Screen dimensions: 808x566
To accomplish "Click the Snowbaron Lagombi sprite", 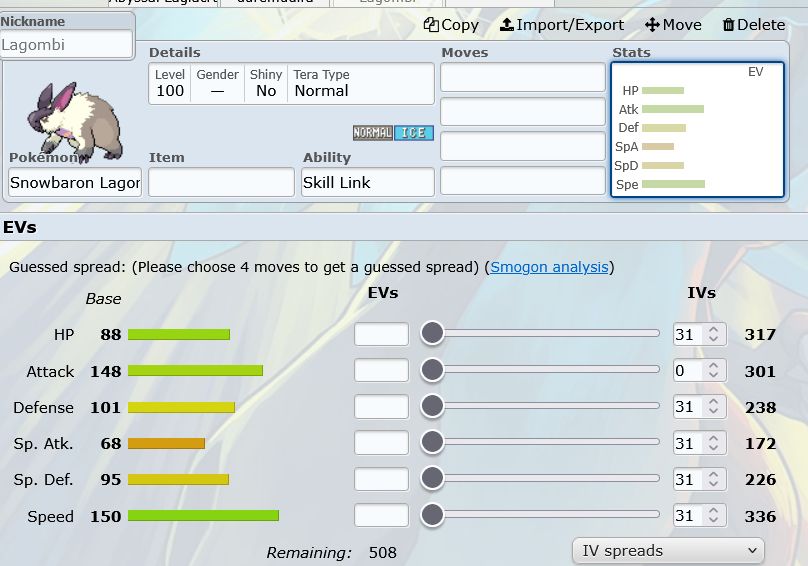I will click(75, 122).
